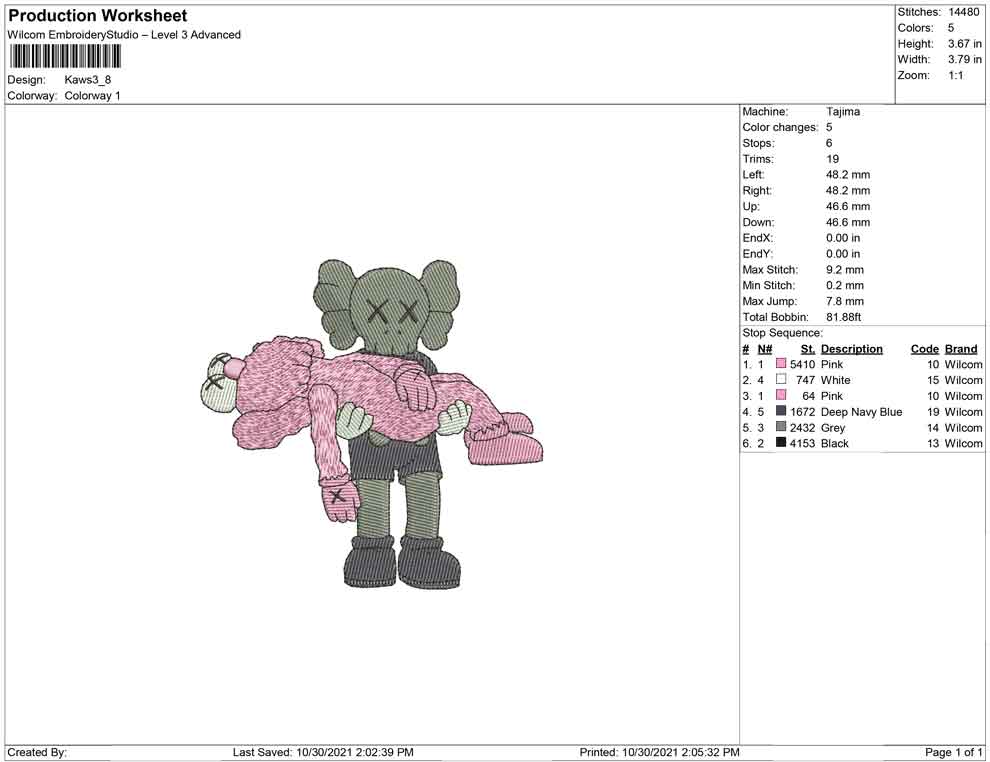This screenshot has width=990, height=762.
Task: Click the design name Kaws3_8
Action: pos(88,80)
